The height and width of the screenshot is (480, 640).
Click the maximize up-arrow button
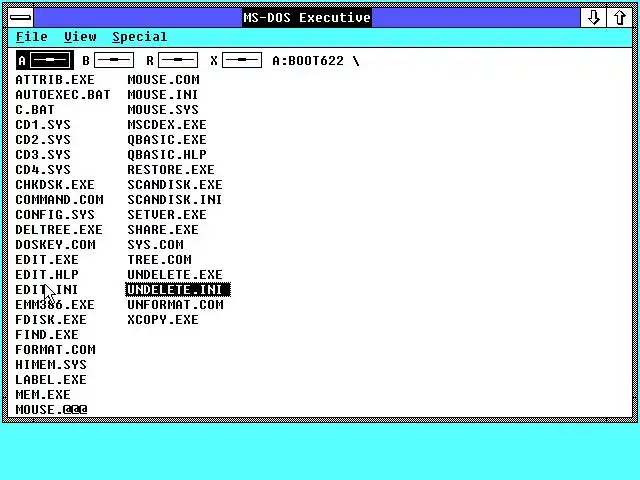click(619, 18)
